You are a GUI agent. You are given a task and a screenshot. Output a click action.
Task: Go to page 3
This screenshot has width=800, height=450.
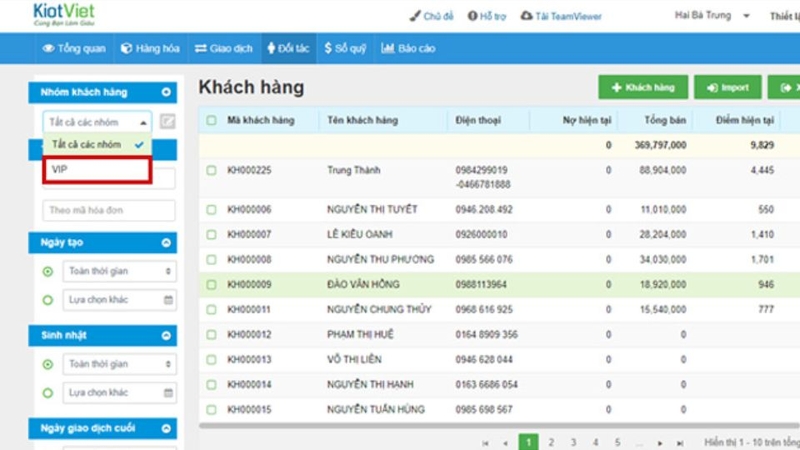coord(573,442)
